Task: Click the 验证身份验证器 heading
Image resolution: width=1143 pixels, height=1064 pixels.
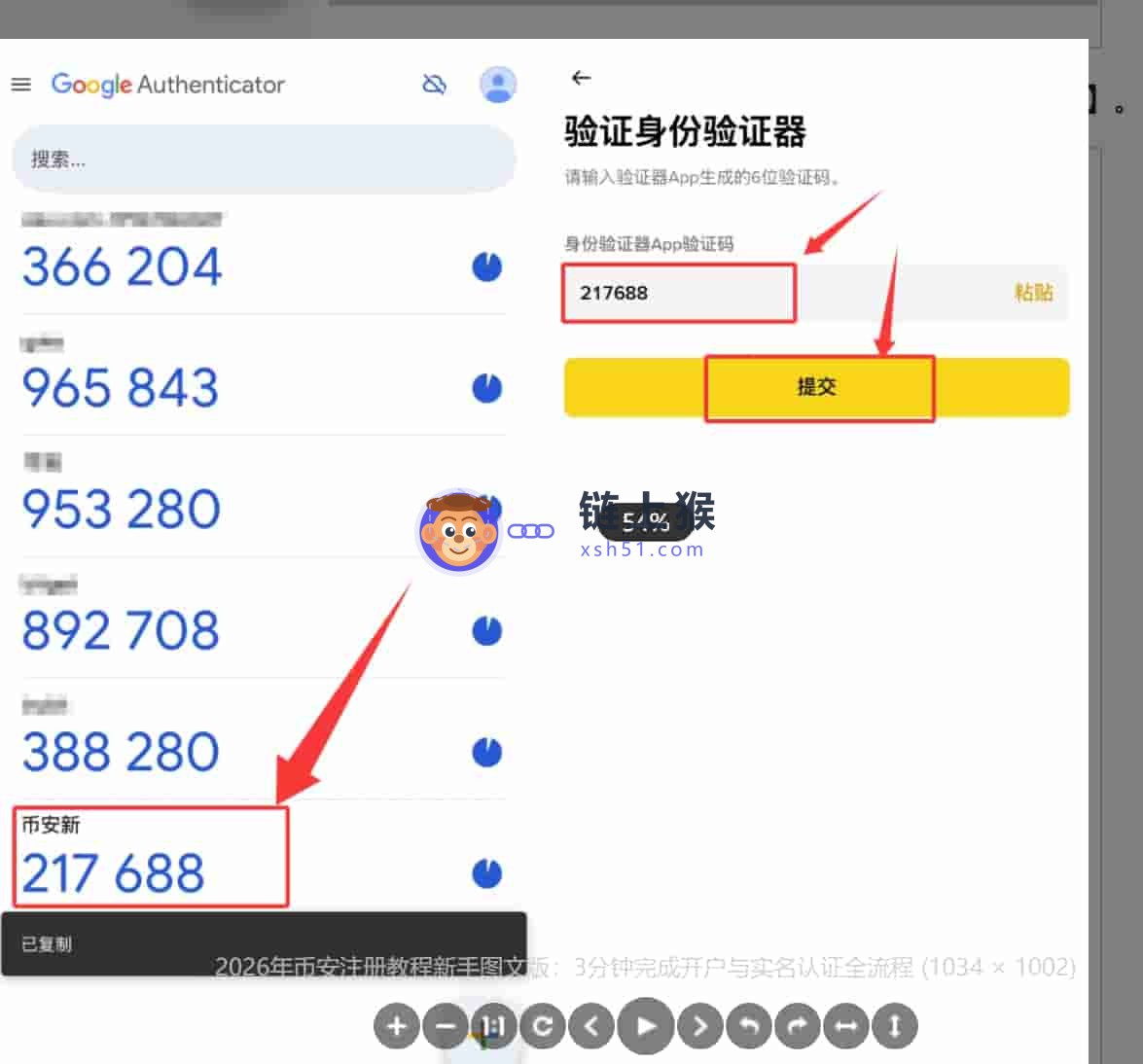Action: (x=685, y=132)
